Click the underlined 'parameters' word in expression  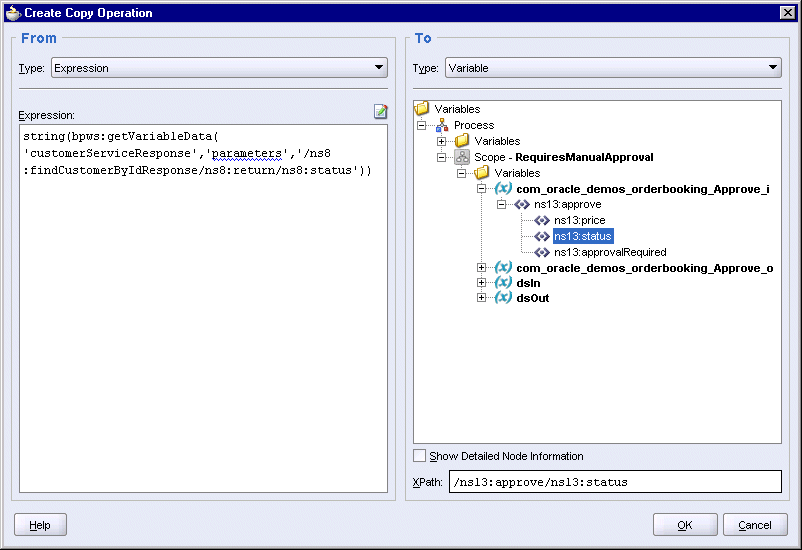(x=247, y=153)
